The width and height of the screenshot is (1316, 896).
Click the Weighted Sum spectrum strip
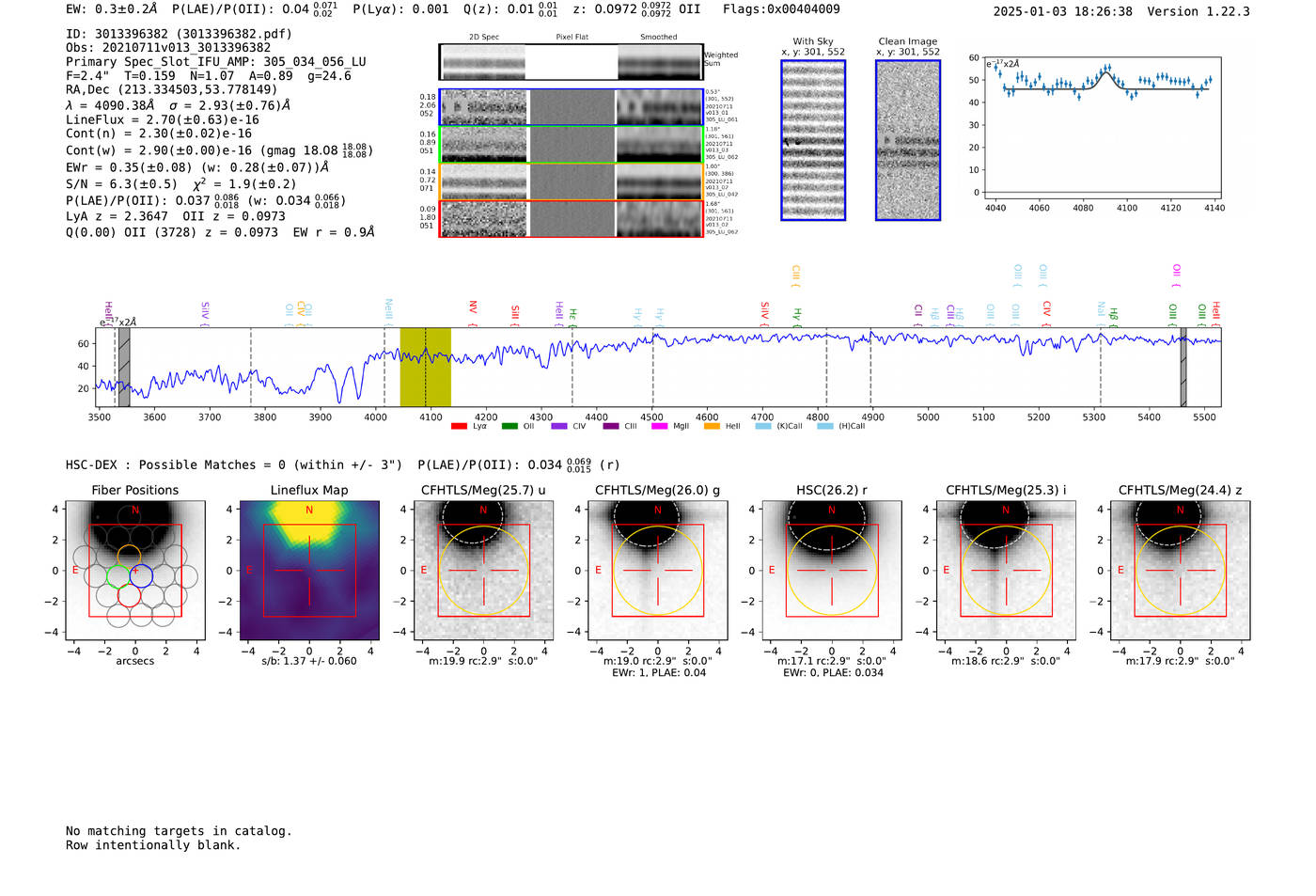pos(572,62)
